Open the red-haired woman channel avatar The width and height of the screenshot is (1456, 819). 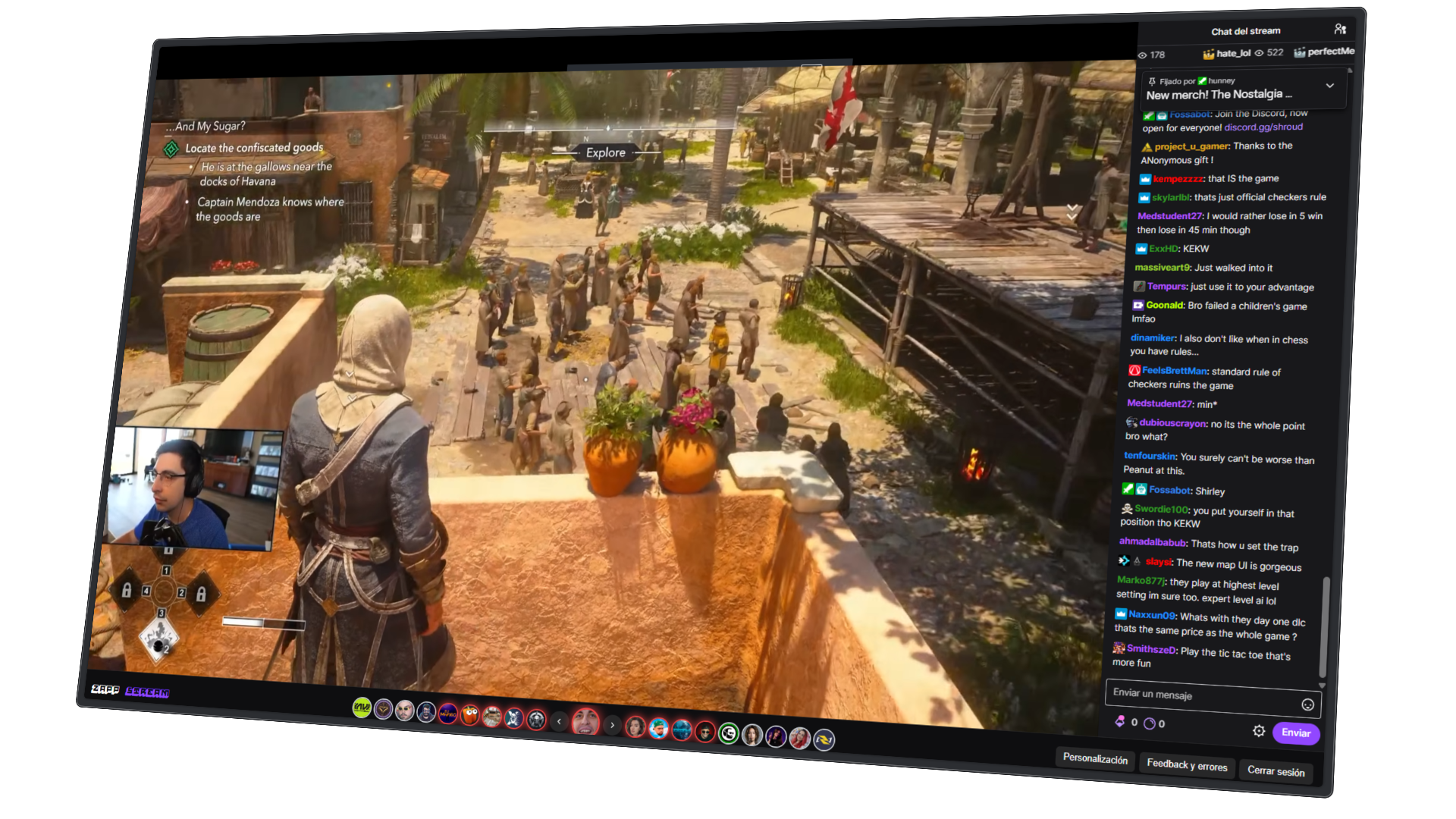(799, 738)
